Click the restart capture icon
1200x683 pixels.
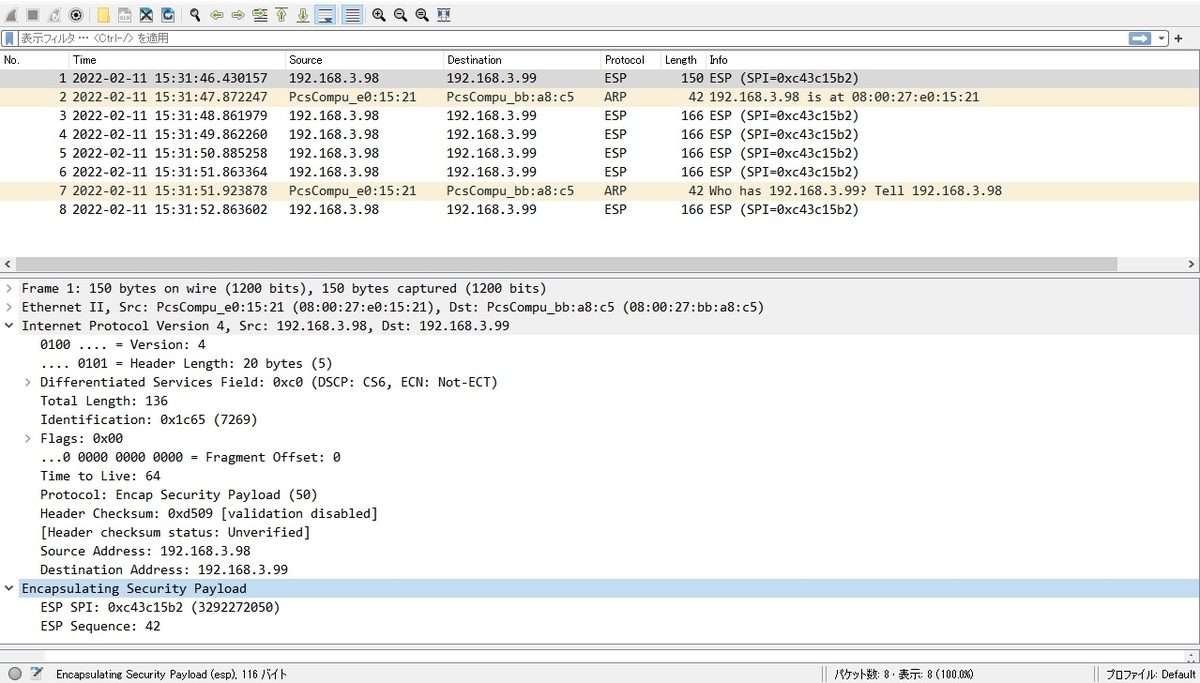click(54, 14)
